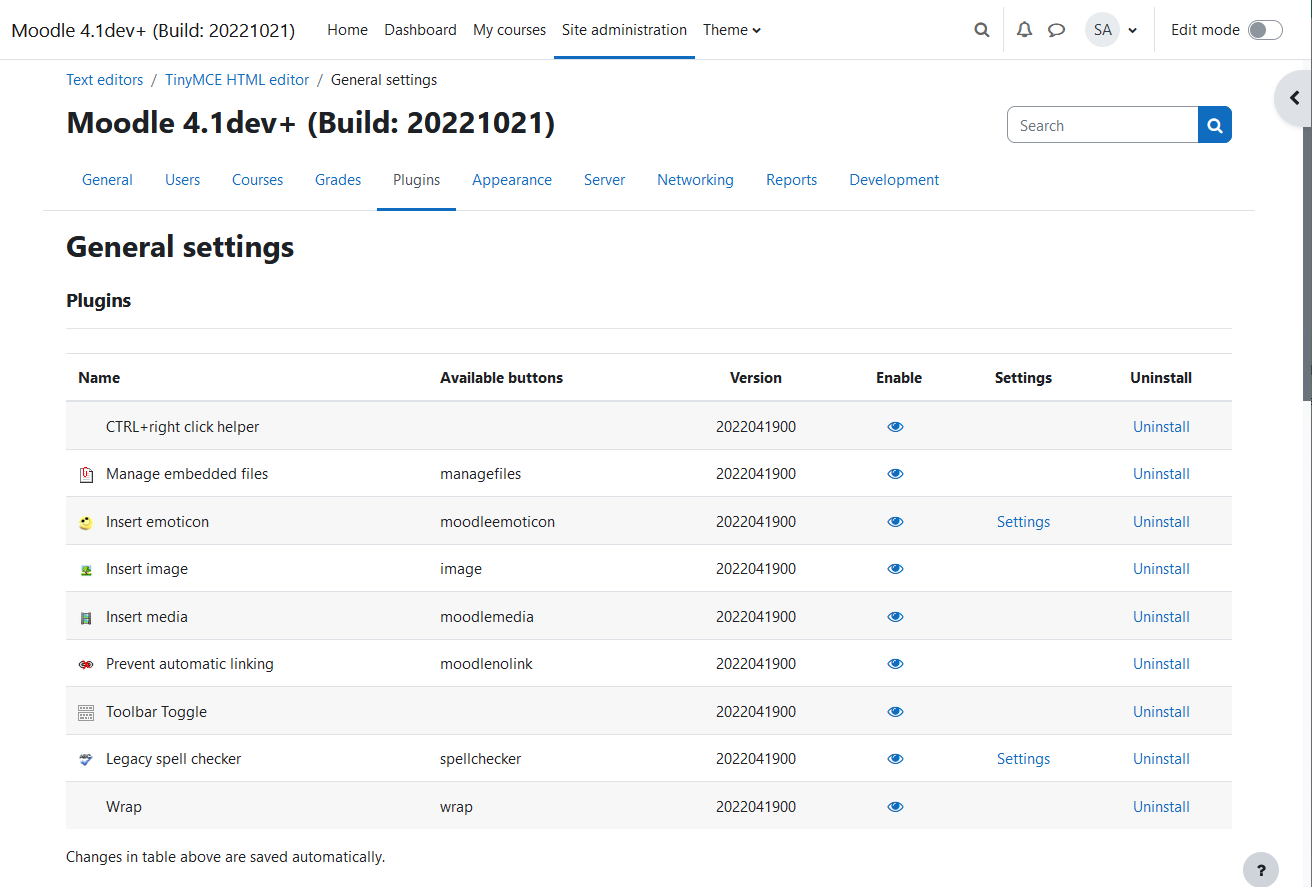
Task: Toggle visibility of Insert image plugin
Action: (895, 569)
